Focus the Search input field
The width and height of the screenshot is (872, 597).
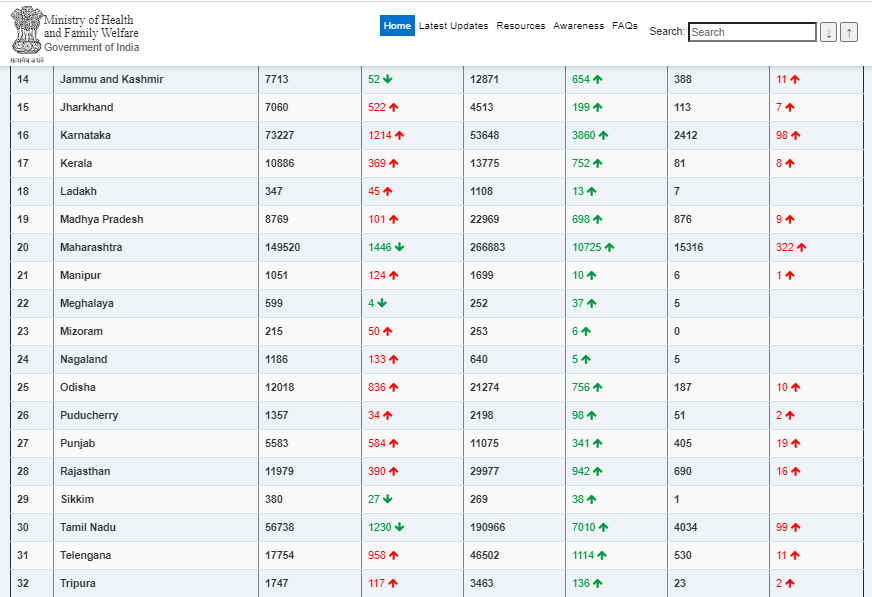tap(752, 32)
